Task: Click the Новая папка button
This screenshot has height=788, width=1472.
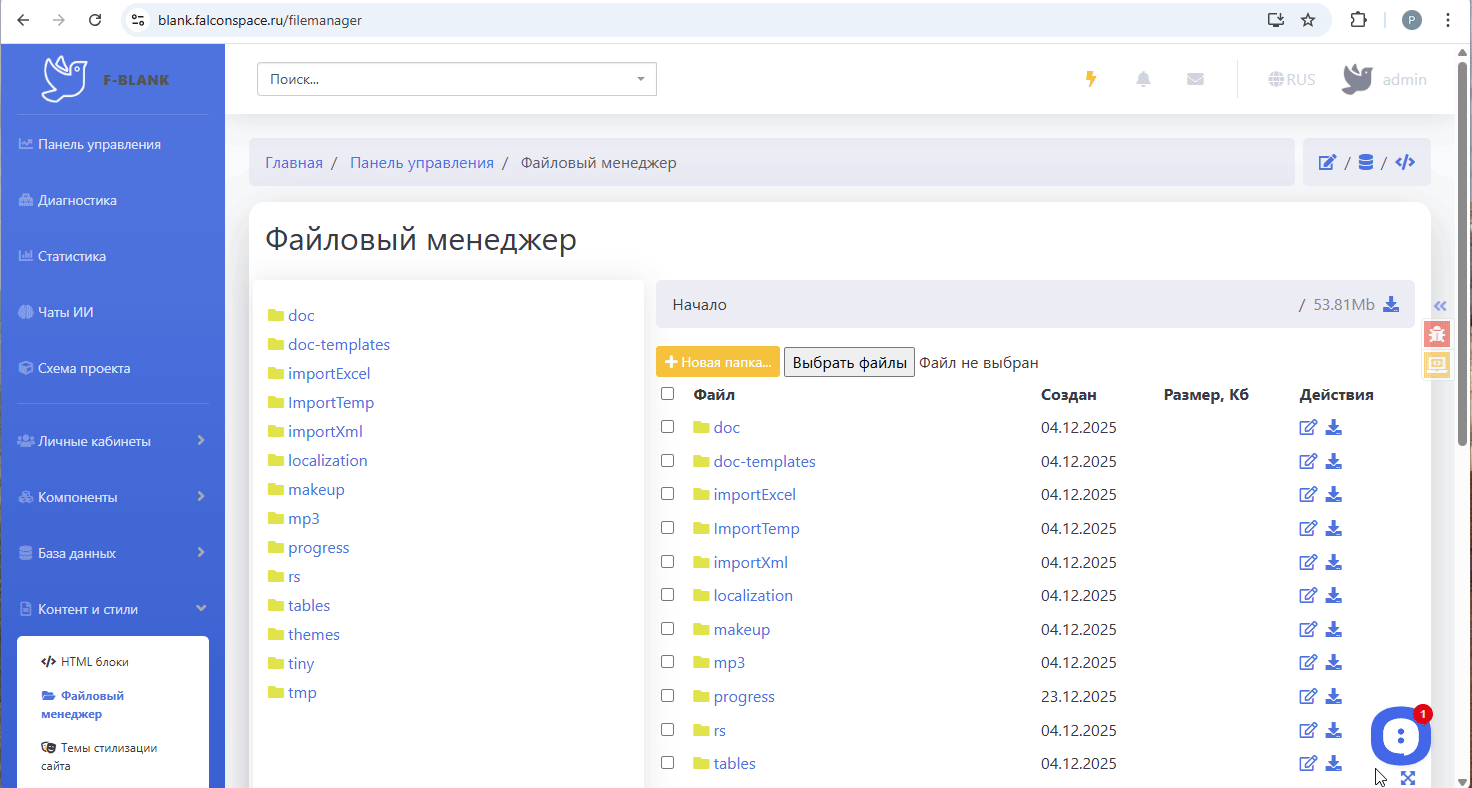Action: [717, 362]
